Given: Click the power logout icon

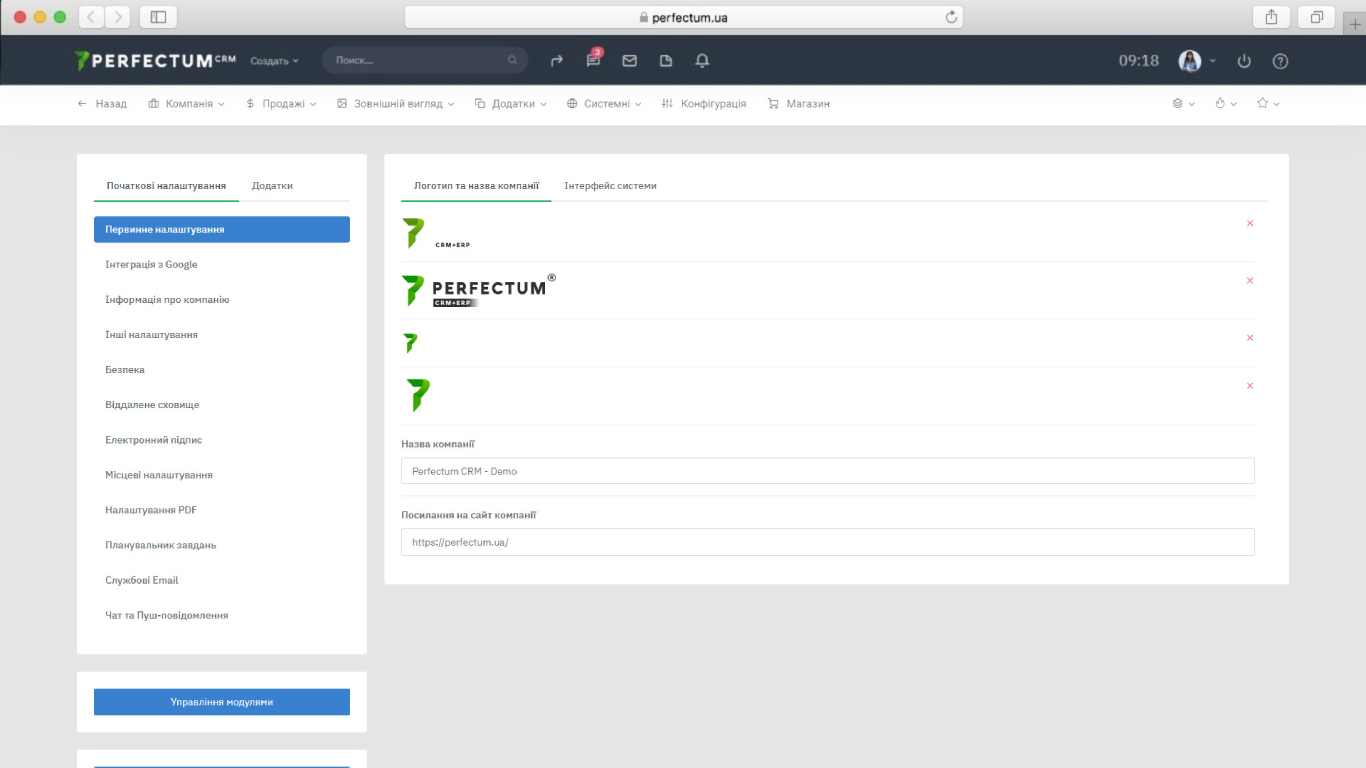Looking at the screenshot, I should tap(1244, 61).
